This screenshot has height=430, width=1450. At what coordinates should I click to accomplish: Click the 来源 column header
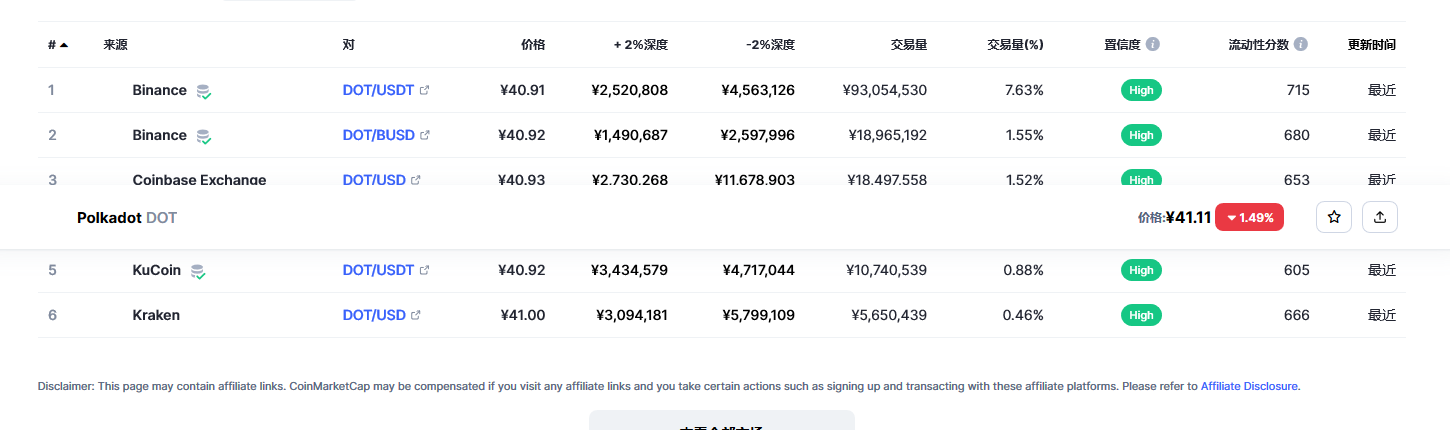tap(115, 45)
